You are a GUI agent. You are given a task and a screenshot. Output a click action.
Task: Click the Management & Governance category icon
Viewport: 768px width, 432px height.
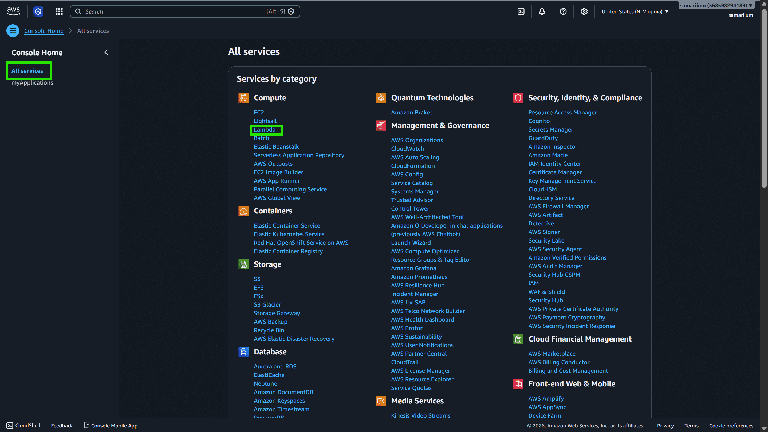pyautogui.click(x=381, y=125)
